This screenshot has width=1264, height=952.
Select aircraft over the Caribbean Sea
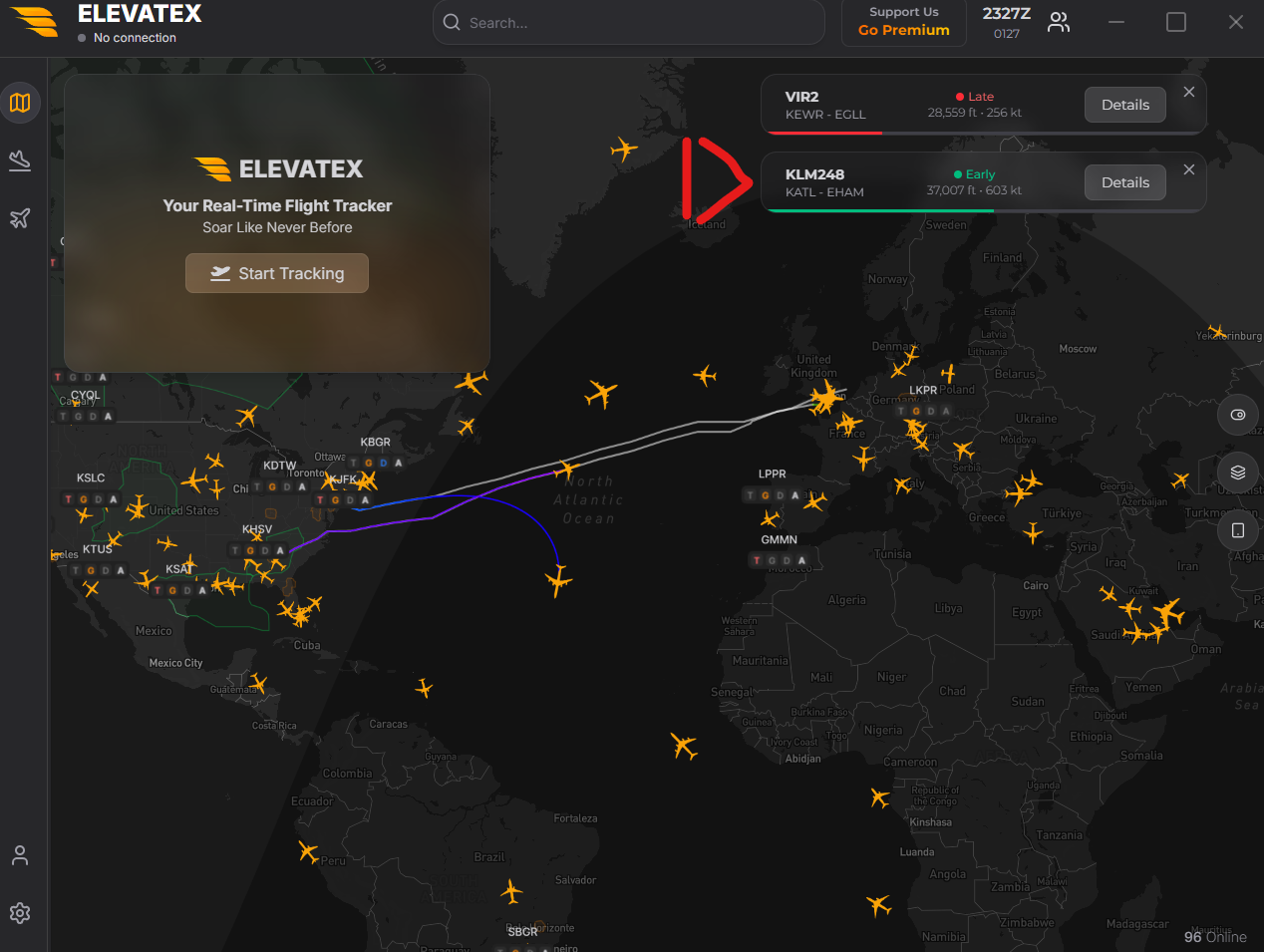click(424, 688)
